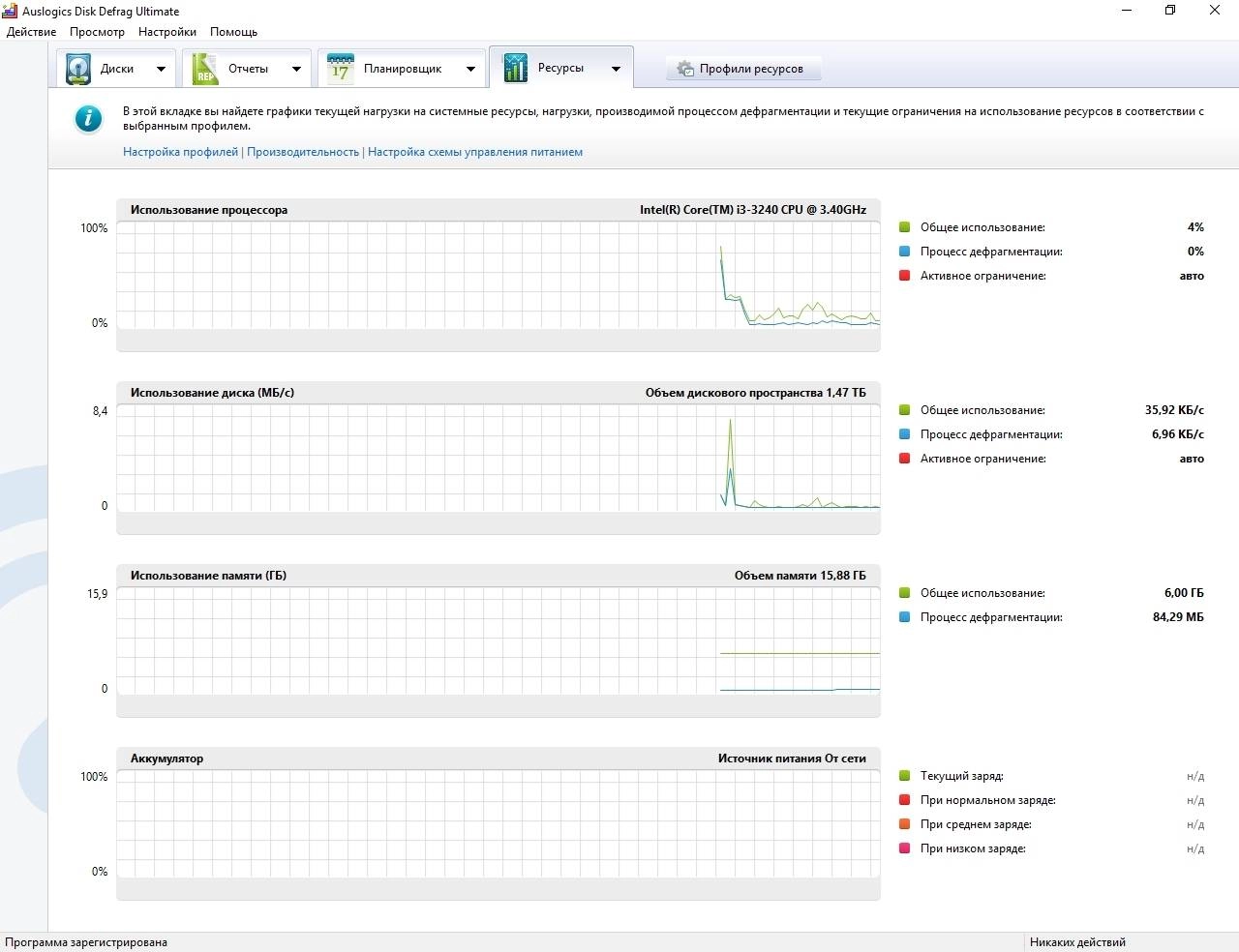Open Настройка схемы управления питанием link

tap(475, 152)
